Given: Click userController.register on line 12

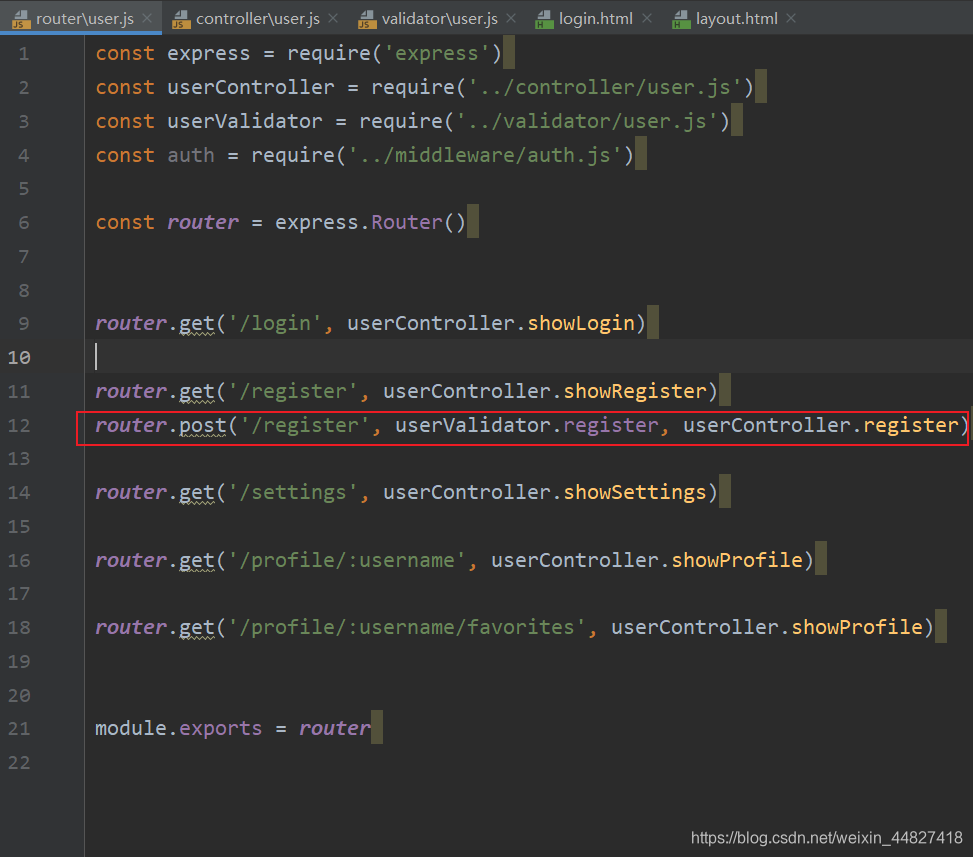Looking at the screenshot, I should click(820, 426).
